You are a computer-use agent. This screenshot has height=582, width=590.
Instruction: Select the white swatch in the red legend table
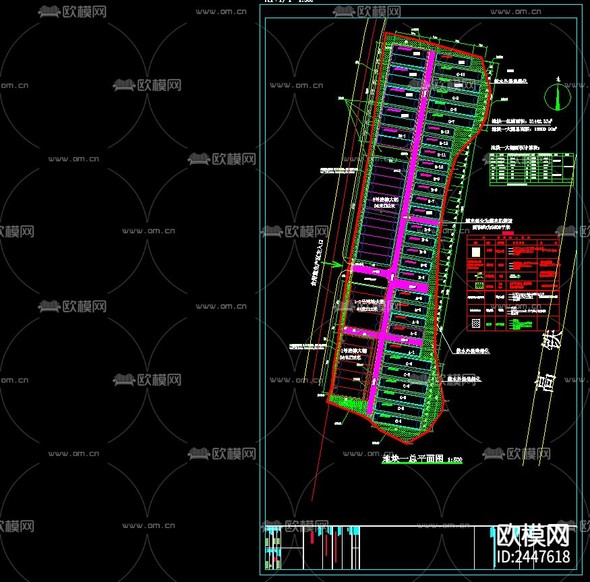click(x=476, y=251)
